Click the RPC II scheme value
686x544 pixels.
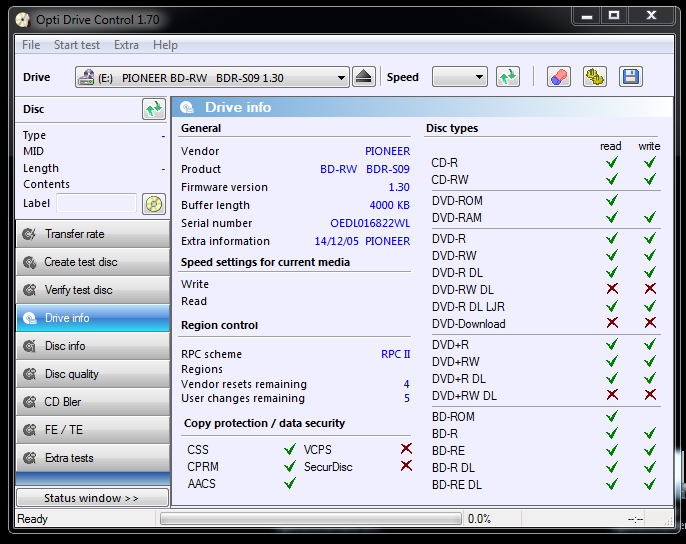[x=396, y=354]
